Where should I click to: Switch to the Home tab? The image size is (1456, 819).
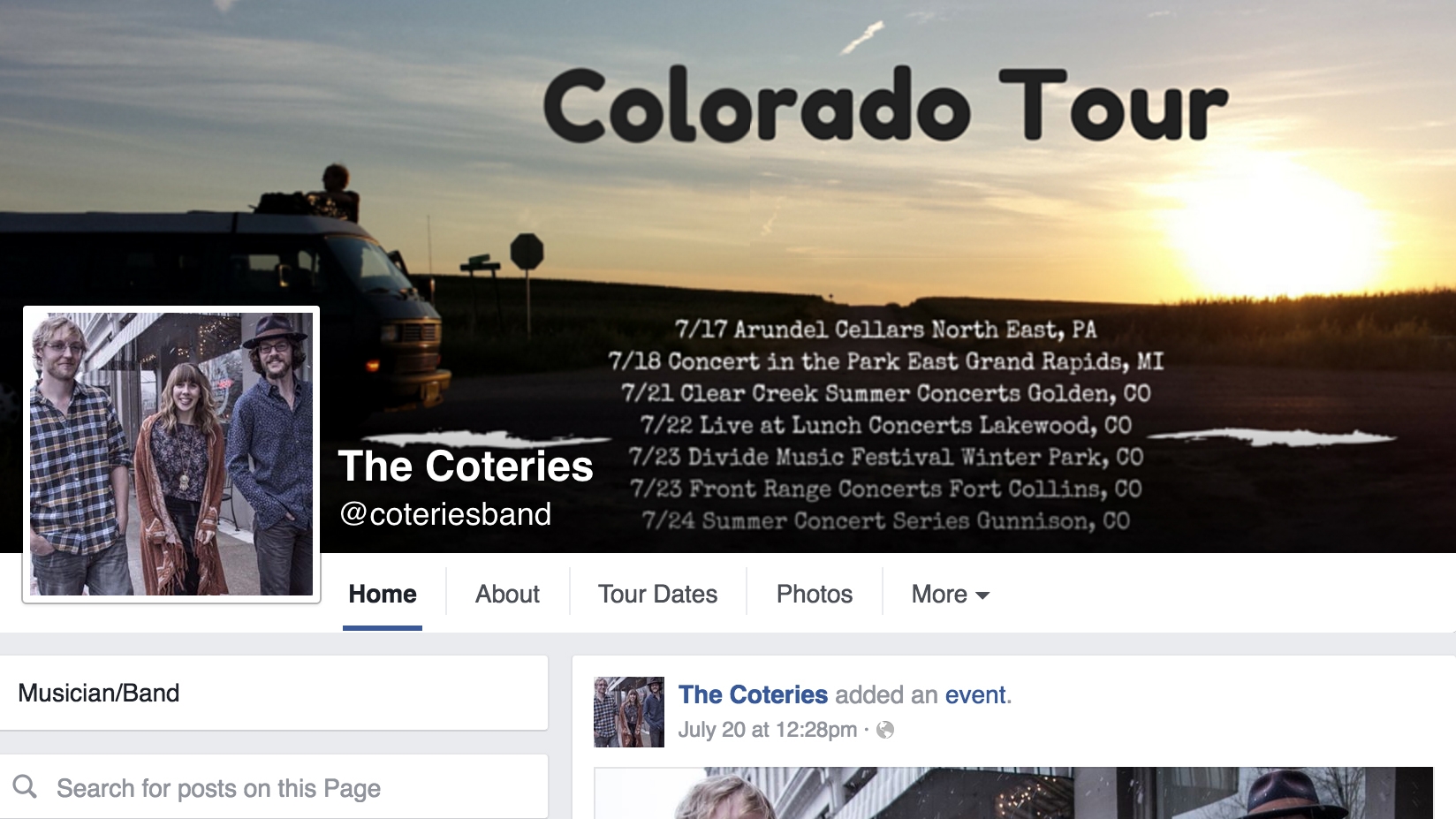[x=383, y=594]
